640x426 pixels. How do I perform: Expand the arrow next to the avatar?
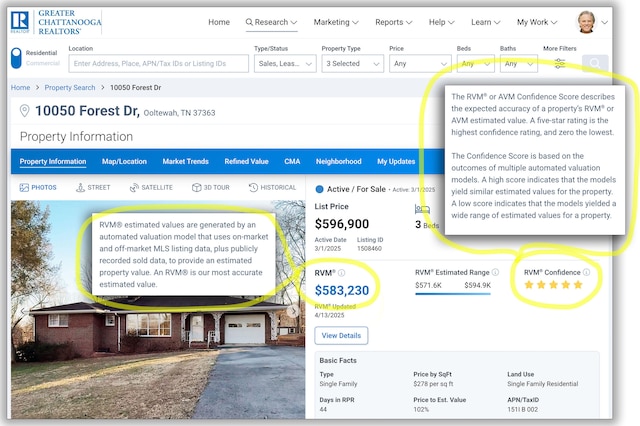(604, 22)
